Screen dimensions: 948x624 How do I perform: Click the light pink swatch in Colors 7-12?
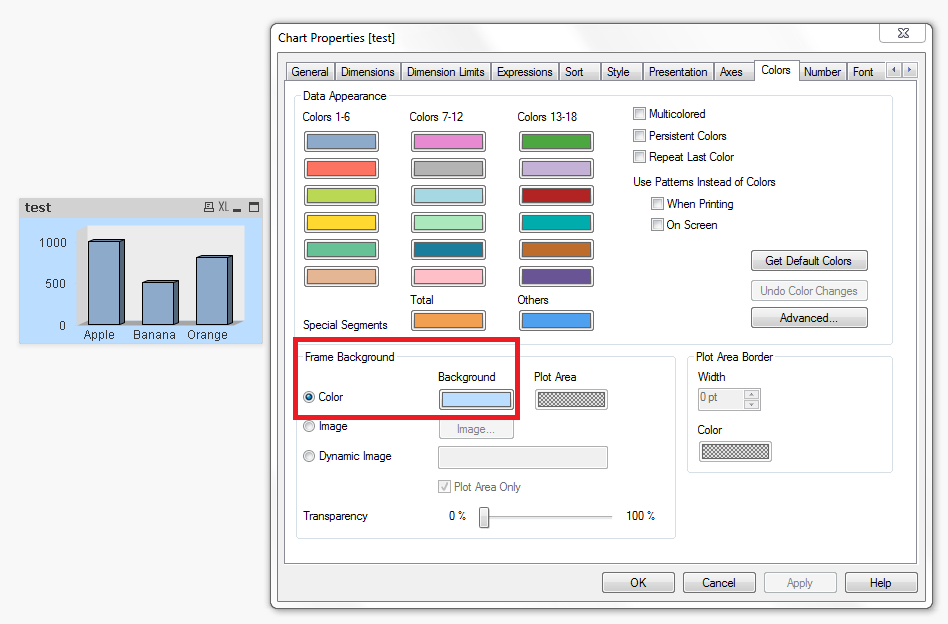(x=449, y=276)
